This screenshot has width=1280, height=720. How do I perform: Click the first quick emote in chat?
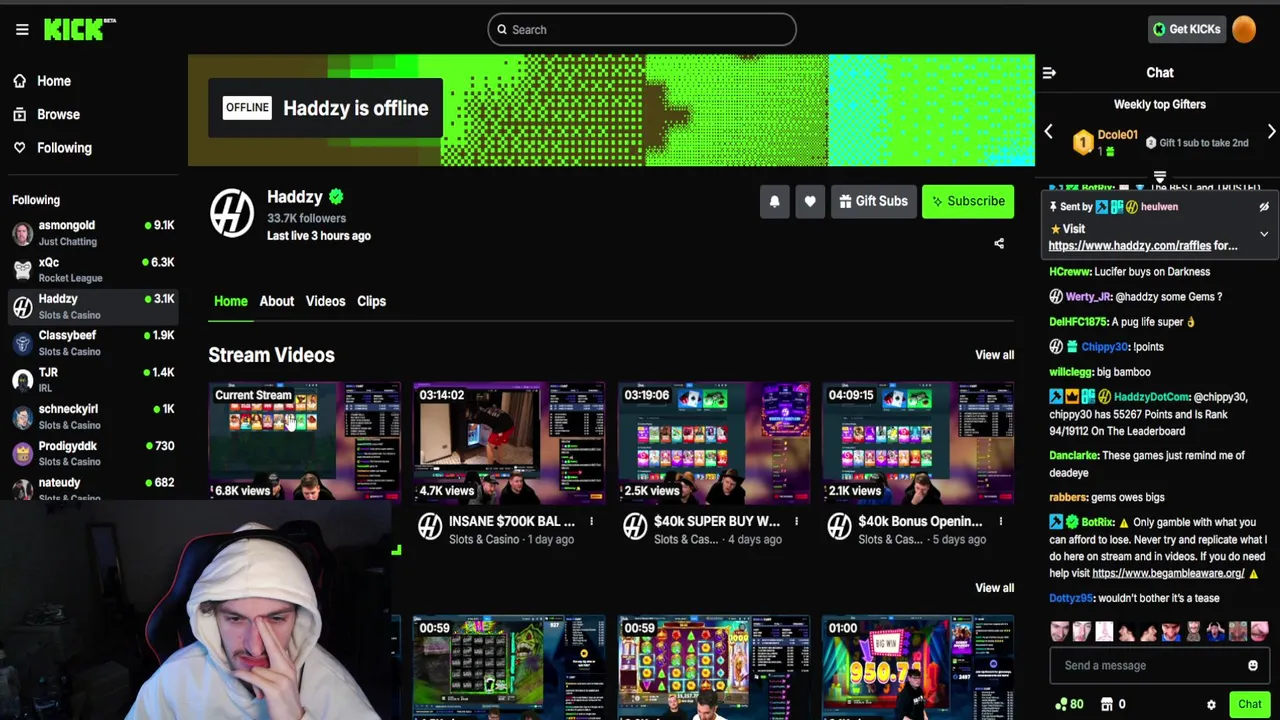coord(1060,631)
